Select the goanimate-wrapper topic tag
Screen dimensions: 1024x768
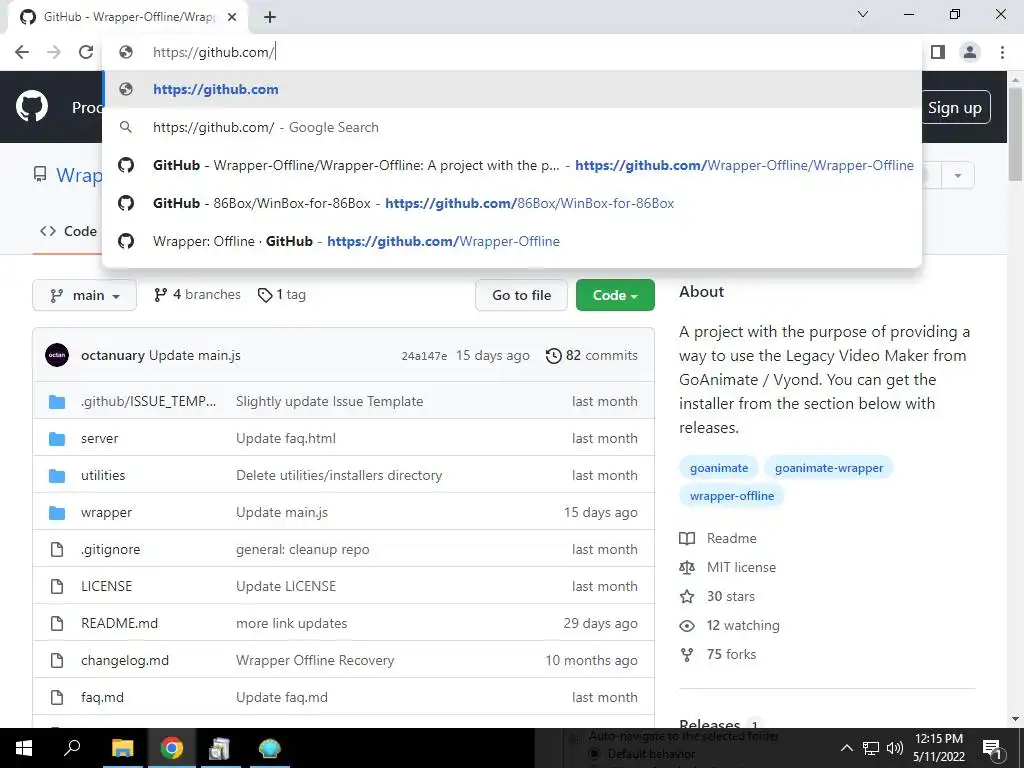click(828, 468)
